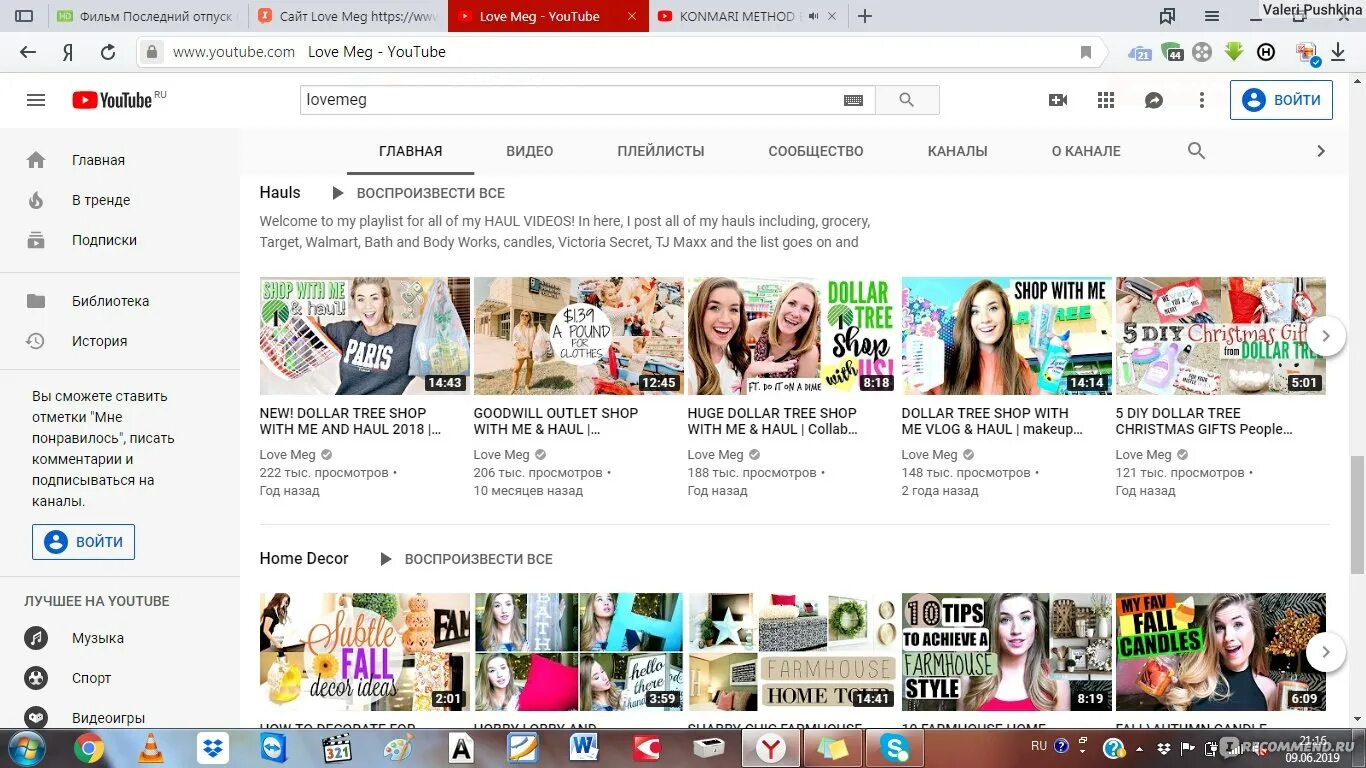
Task: Bookmark this page in address bar
Action: (1086, 52)
